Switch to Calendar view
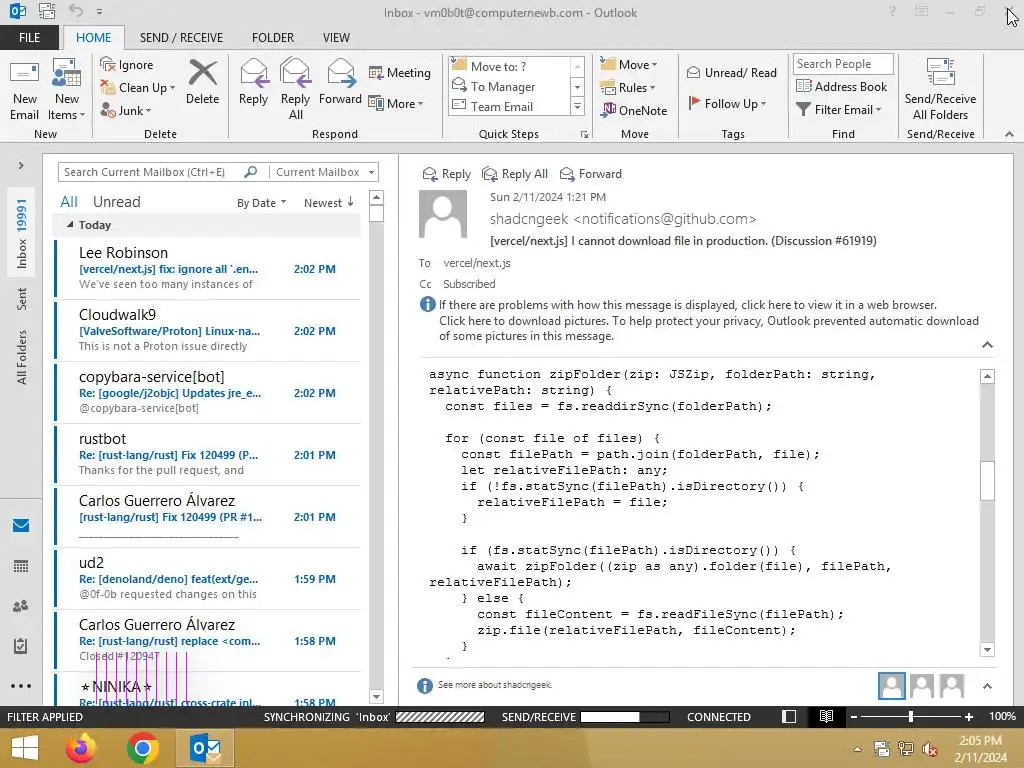Viewport: 1024px width, 768px height. (x=21, y=566)
